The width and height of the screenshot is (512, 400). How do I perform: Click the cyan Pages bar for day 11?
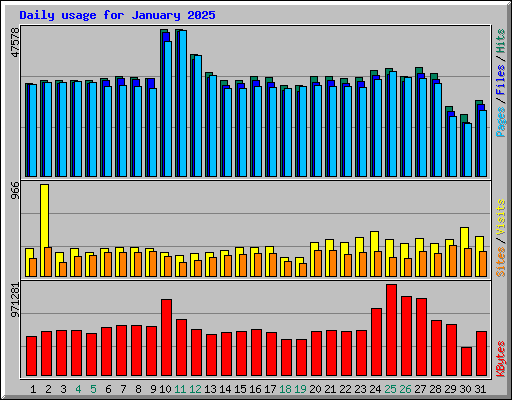[183, 104]
